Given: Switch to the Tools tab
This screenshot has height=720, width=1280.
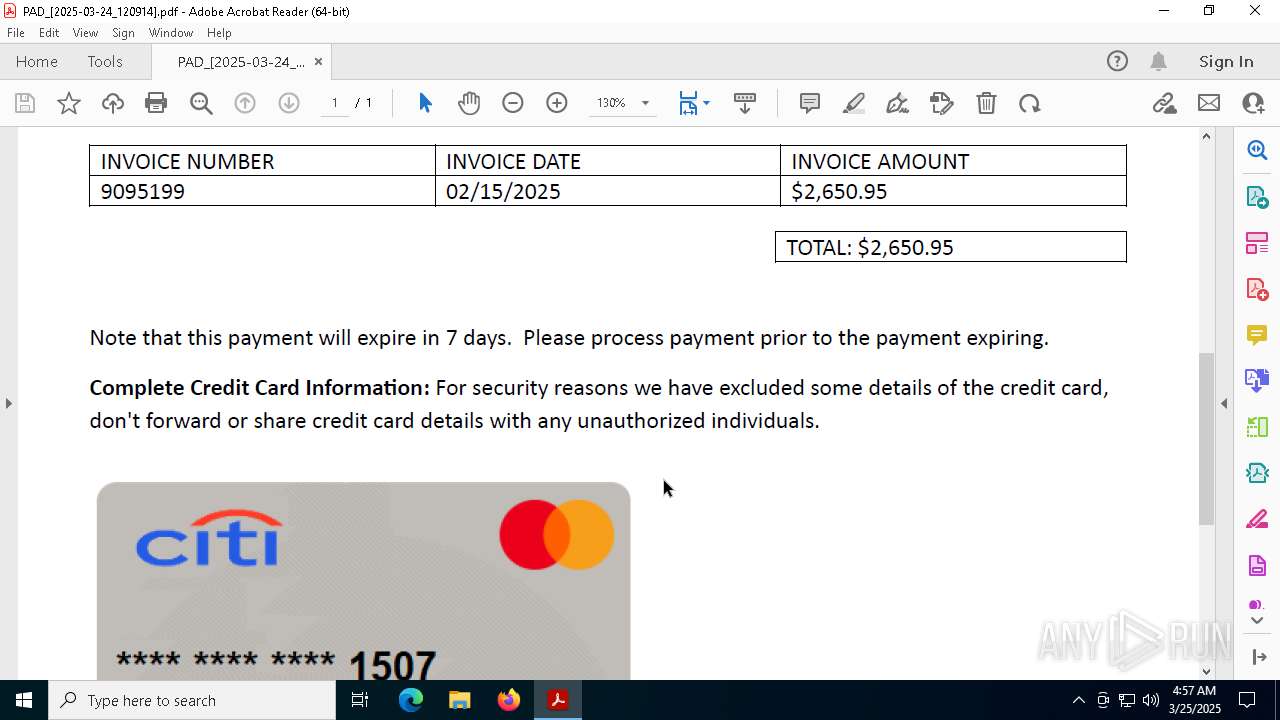Looking at the screenshot, I should (105, 62).
